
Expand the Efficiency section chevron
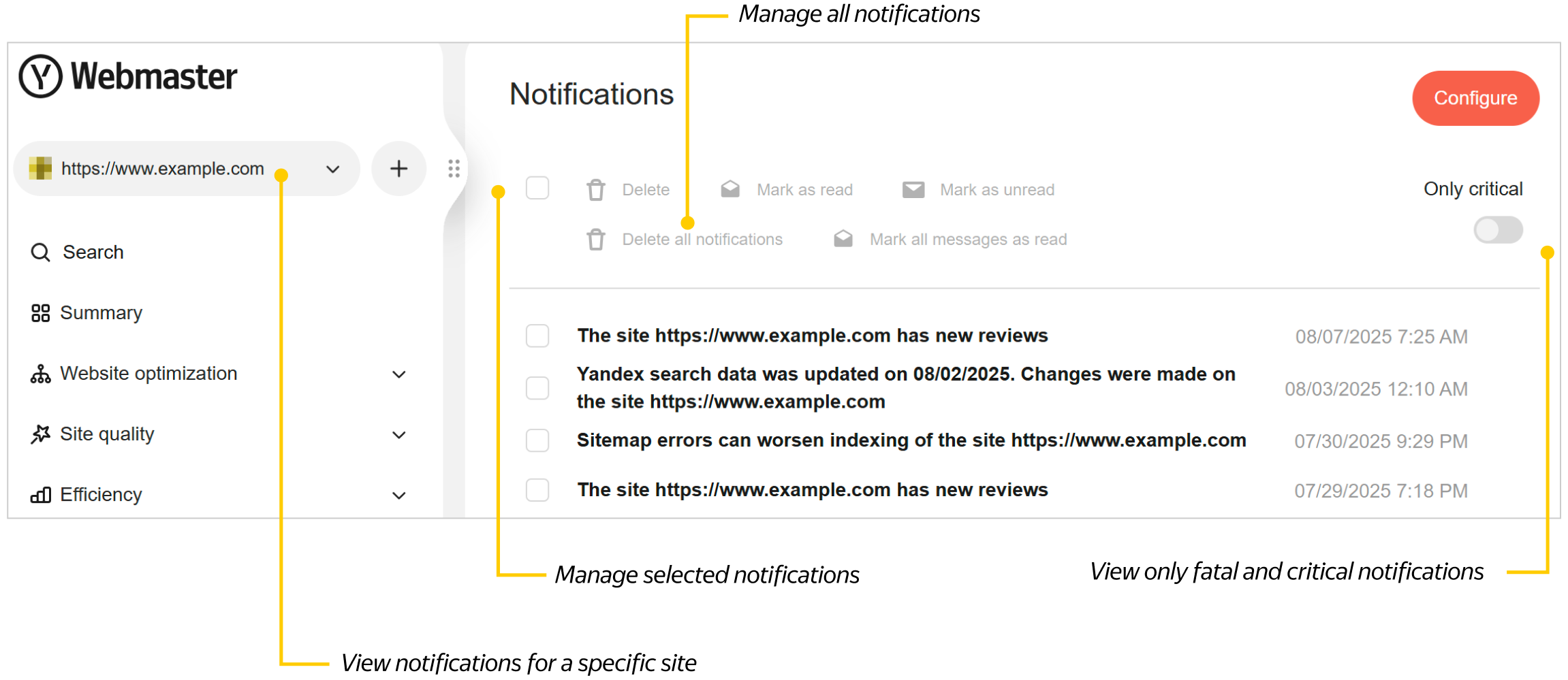[399, 496]
